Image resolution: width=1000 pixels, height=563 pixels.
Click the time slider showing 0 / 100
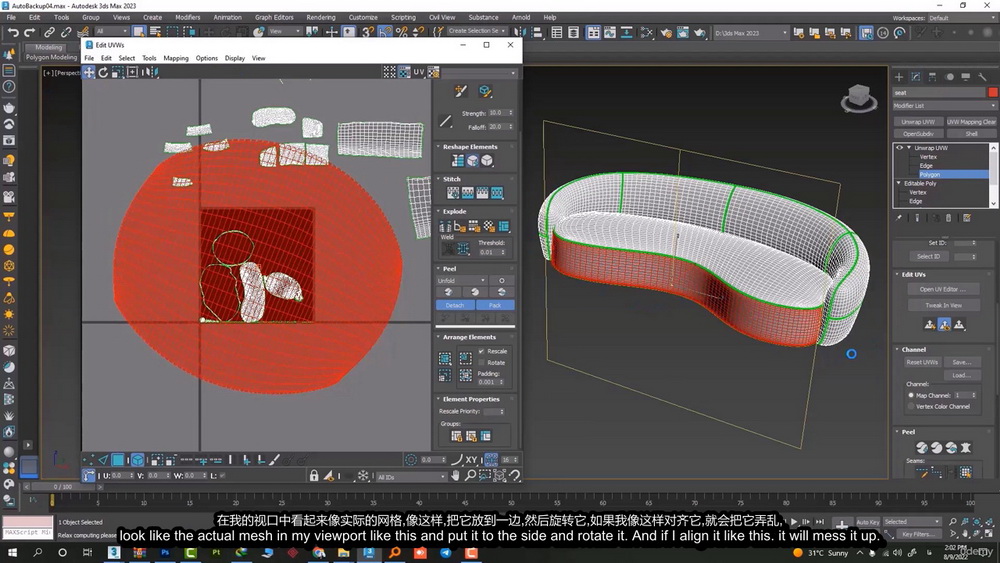pyautogui.click(x=63, y=486)
